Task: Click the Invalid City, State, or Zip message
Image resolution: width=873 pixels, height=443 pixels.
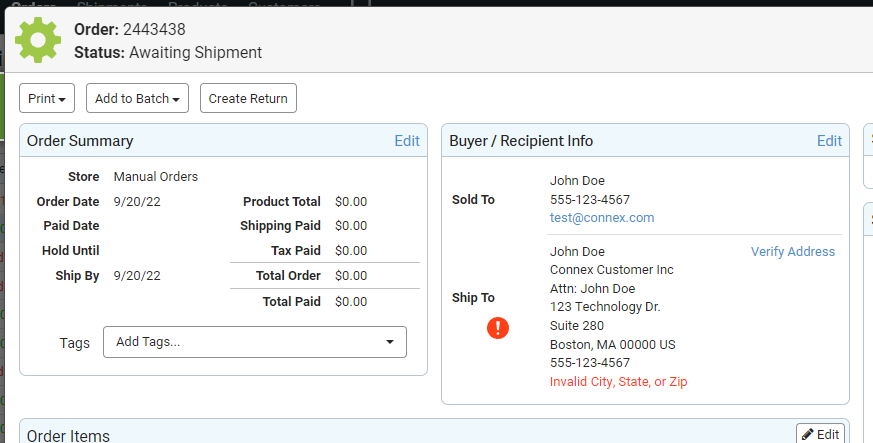Action: pos(619,382)
